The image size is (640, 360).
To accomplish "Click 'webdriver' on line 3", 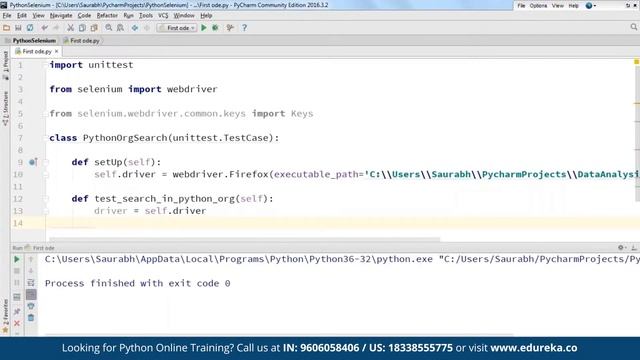I will tap(192, 89).
